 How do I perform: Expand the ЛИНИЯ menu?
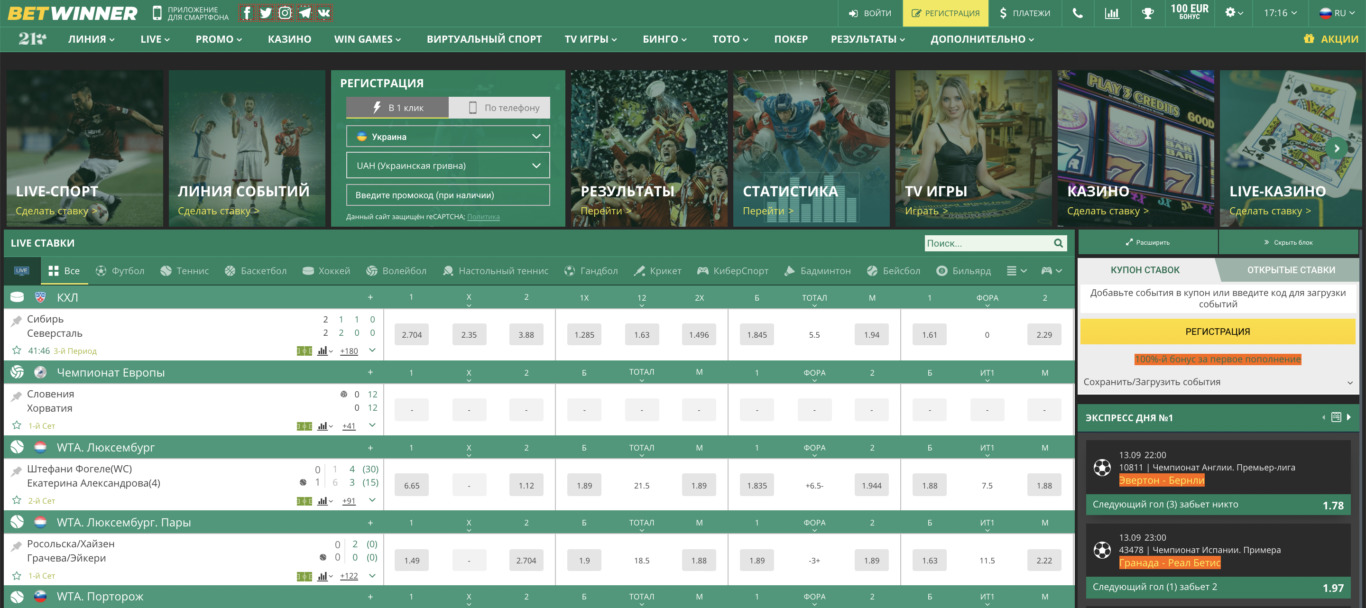pos(91,39)
